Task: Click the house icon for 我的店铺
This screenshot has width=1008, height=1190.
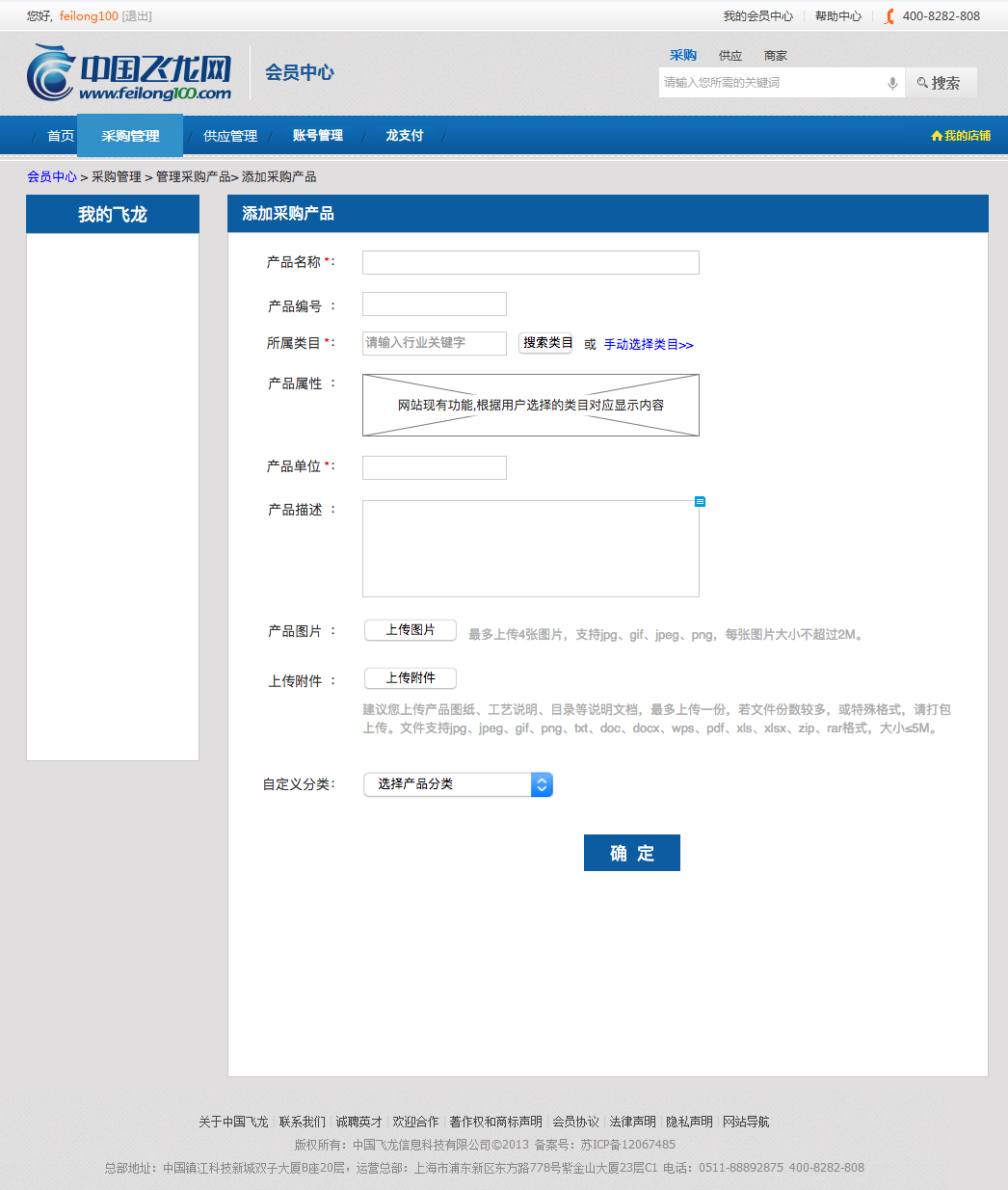Action: (x=937, y=136)
